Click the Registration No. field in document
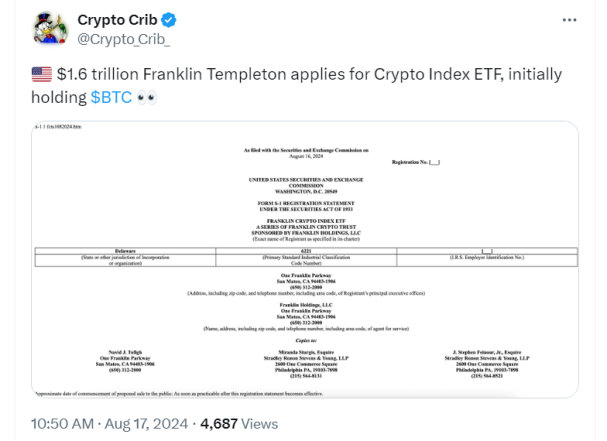This screenshot has height=441, width=607. 416,162
